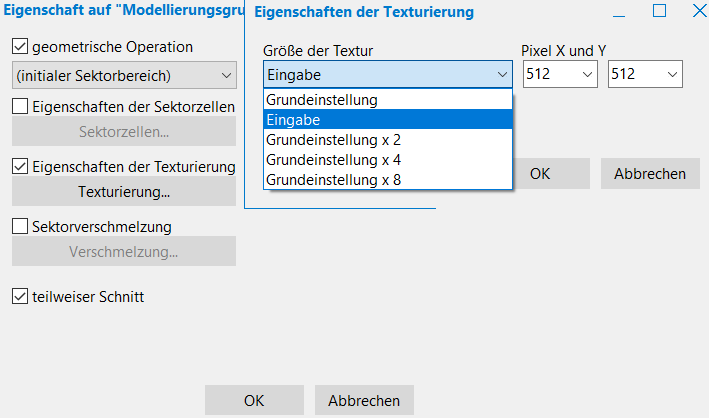Viewport: 709px width, 418px height.
Task: Enable the Sektorverschmelzung checkbox
Action: coord(20,227)
